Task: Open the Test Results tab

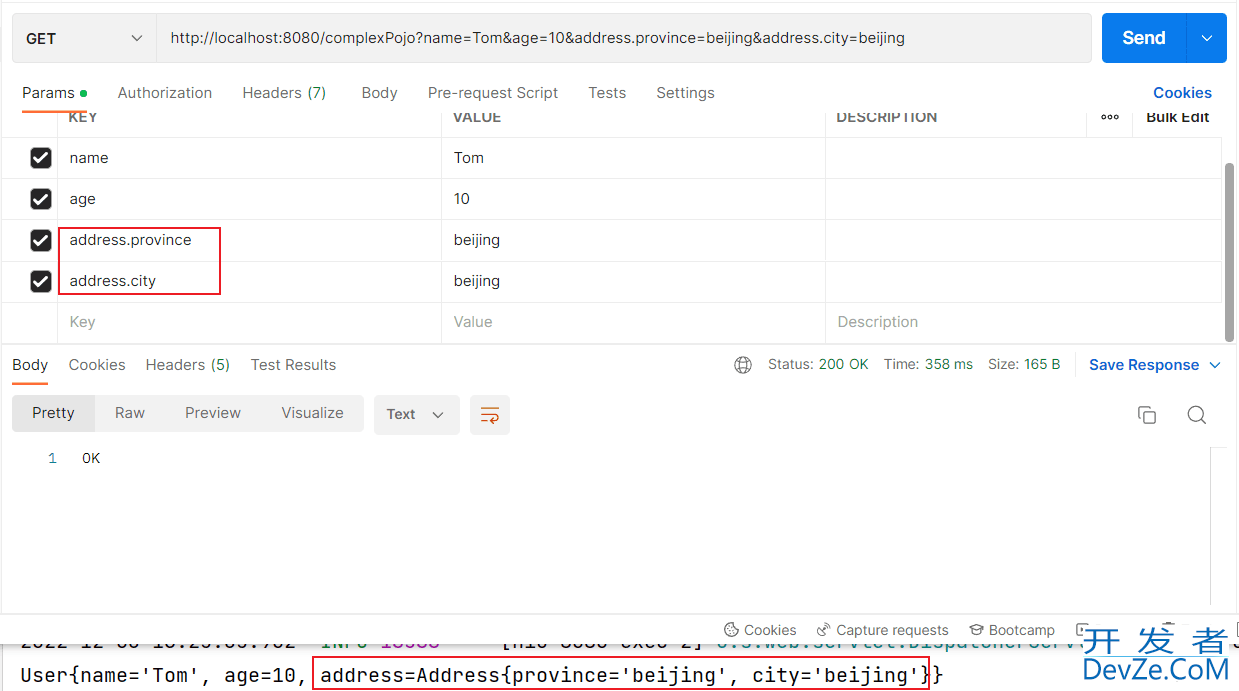Action: pos(293,365)
